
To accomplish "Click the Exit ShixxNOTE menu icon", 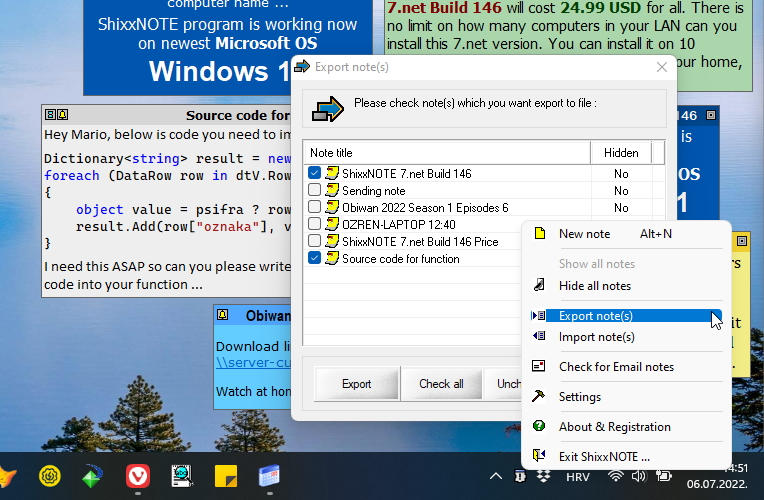I will point(539,455).
